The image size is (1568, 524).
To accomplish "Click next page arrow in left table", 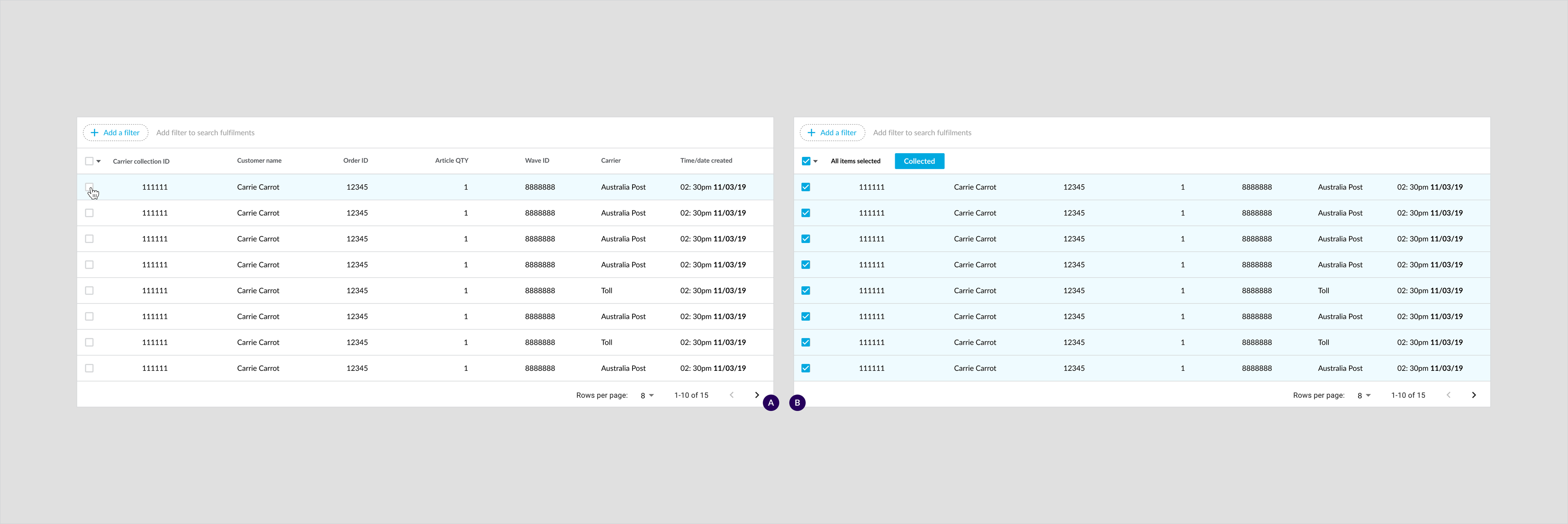I will click(757, 395).
